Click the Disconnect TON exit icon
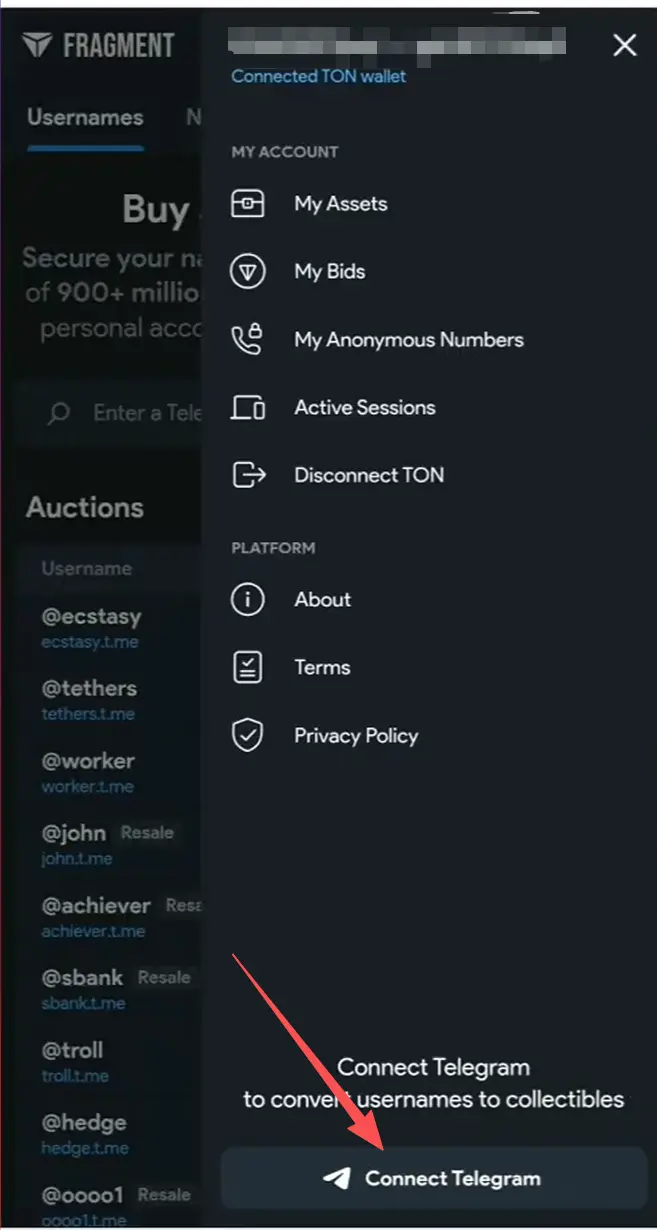 coord(247,475)
